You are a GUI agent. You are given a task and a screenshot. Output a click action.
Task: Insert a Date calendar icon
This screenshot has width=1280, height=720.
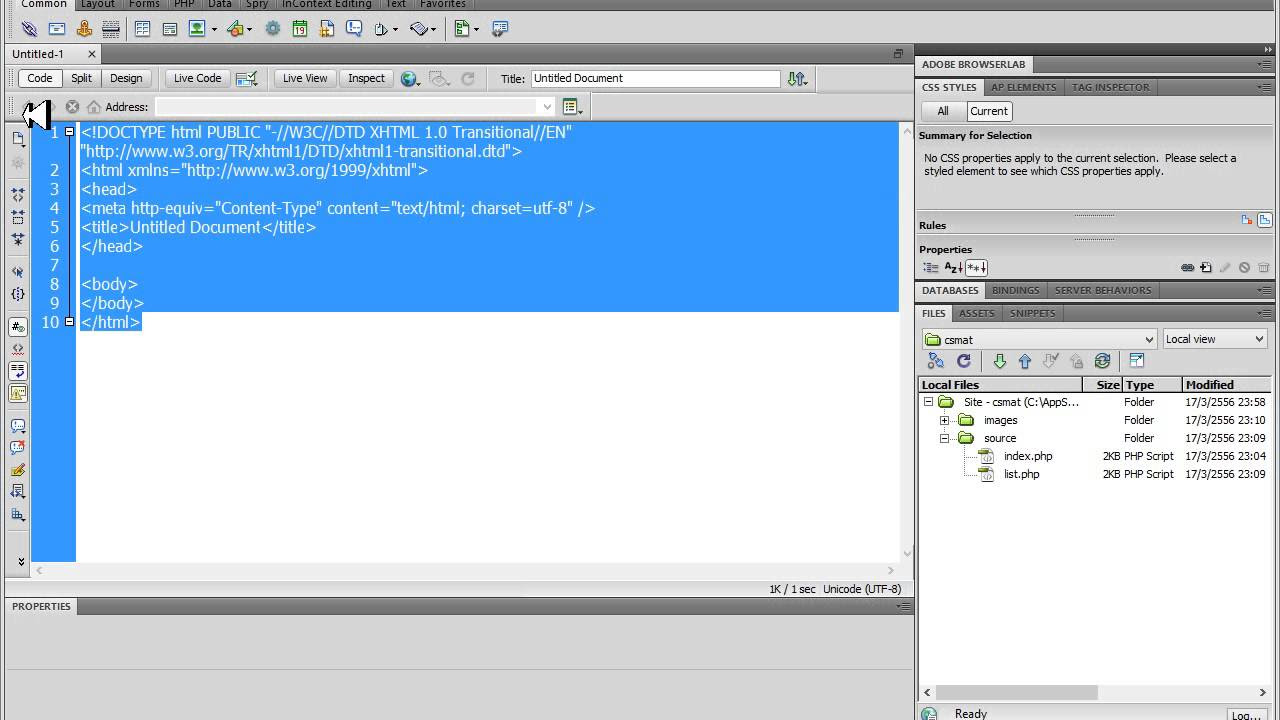(x=299, y=29)
